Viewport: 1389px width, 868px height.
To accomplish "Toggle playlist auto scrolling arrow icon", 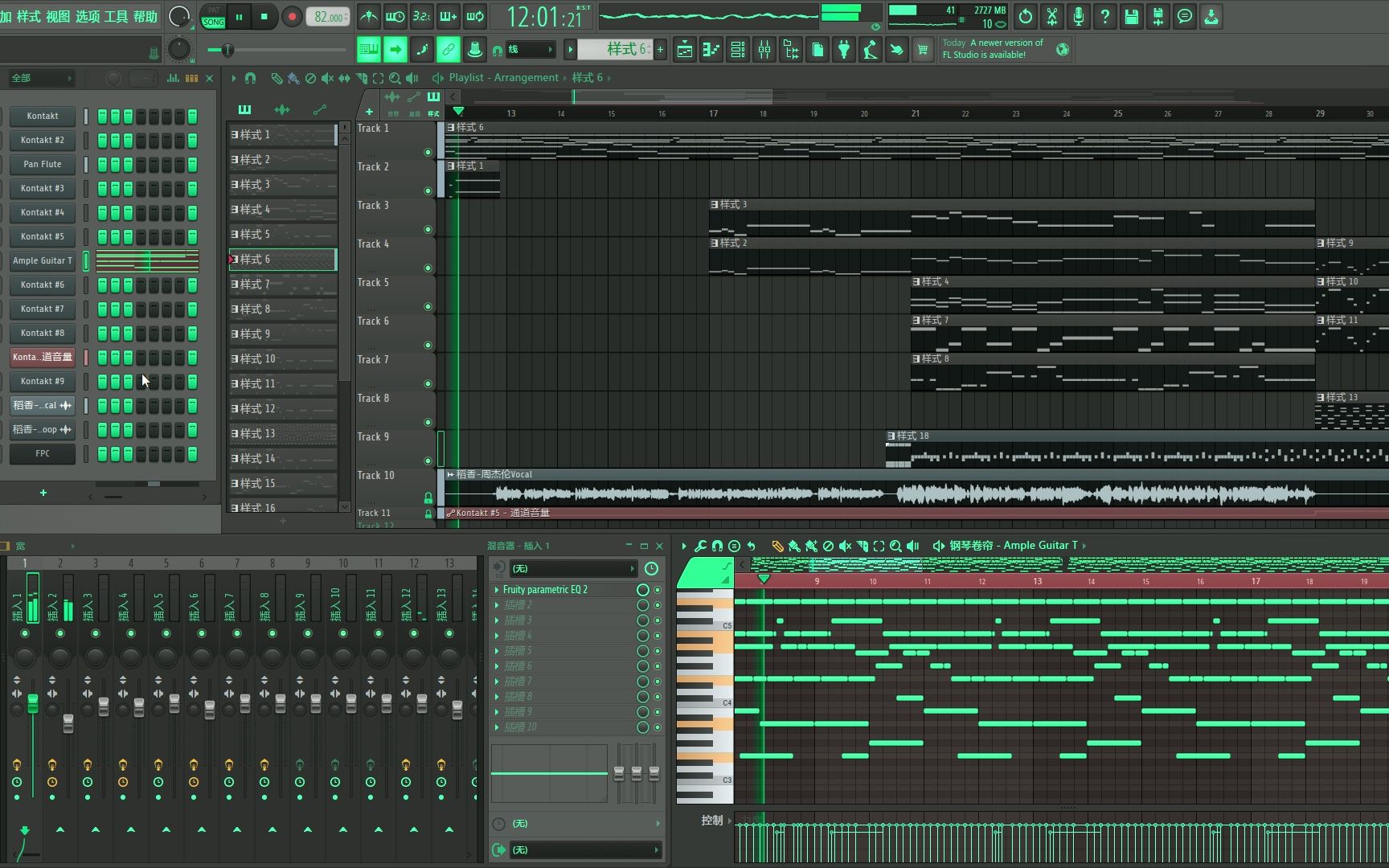I will pos(395,50).
